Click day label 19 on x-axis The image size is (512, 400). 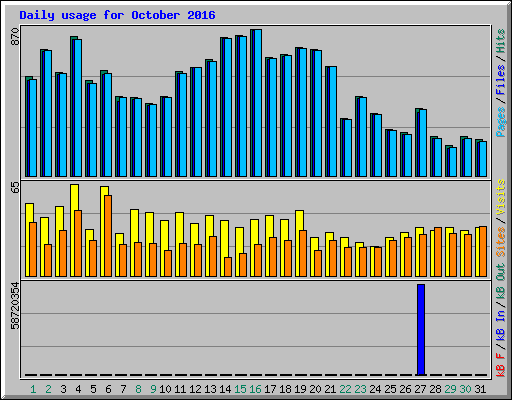click(x=300, y=389)
